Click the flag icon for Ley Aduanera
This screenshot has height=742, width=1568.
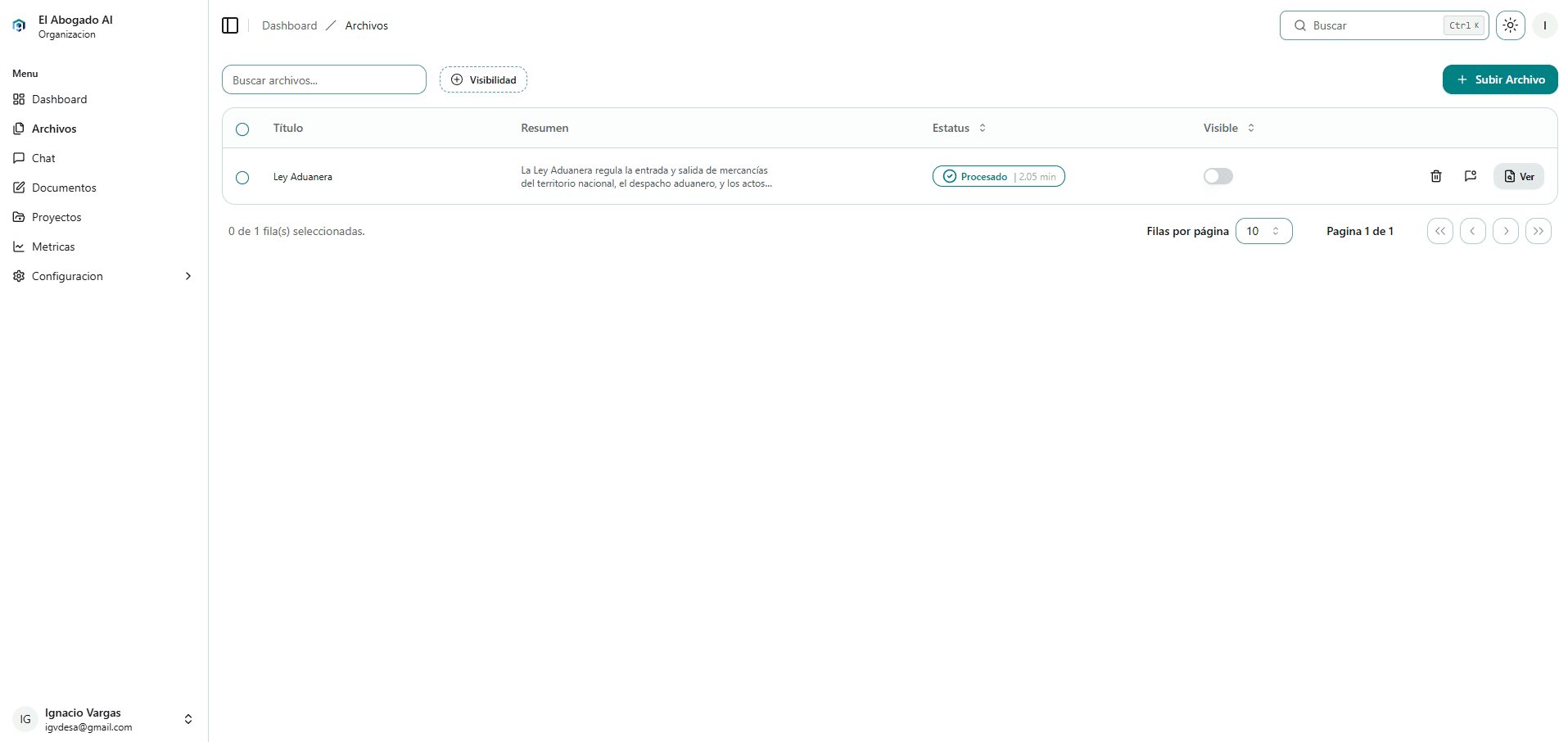tap(1470, 176)
